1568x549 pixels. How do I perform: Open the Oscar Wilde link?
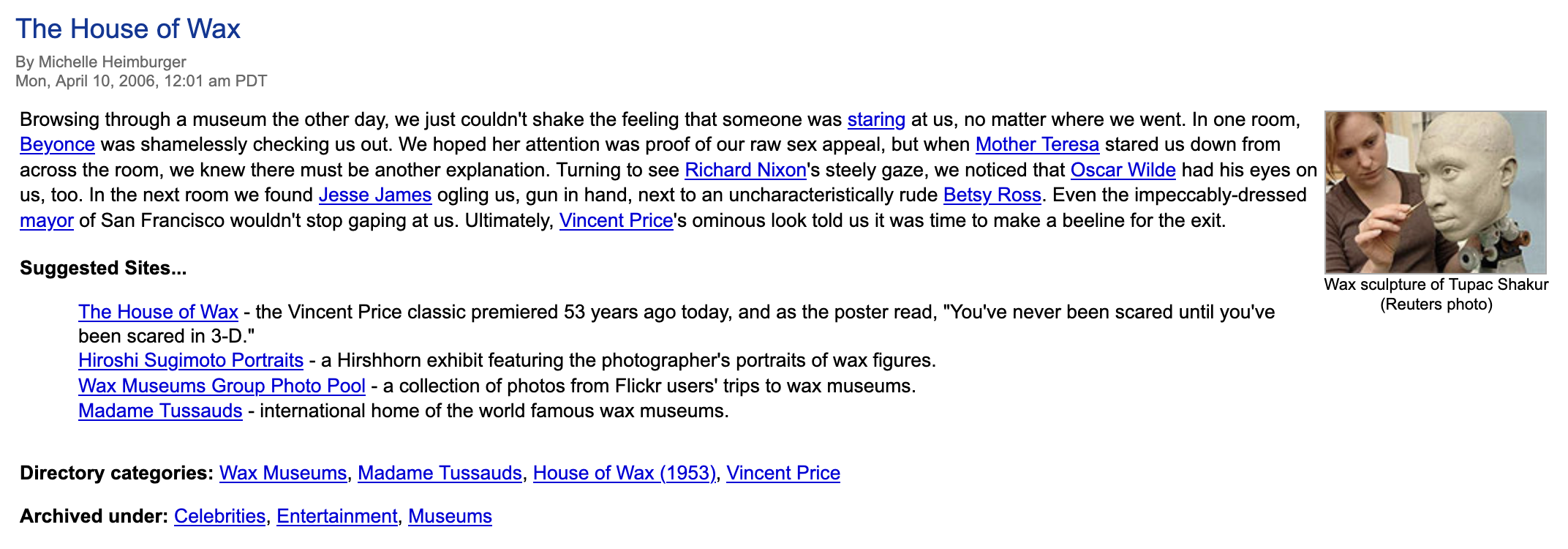coord(1123,170)
